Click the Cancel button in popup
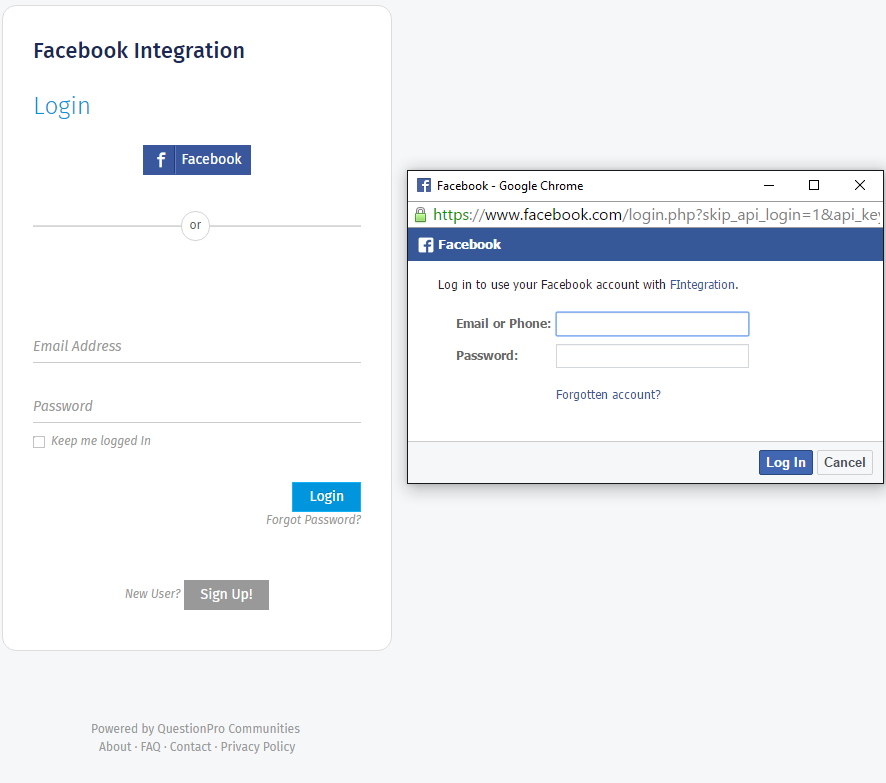Image resolution: width=886 pixels, height=783 pixels. click(x=844, y=463)
